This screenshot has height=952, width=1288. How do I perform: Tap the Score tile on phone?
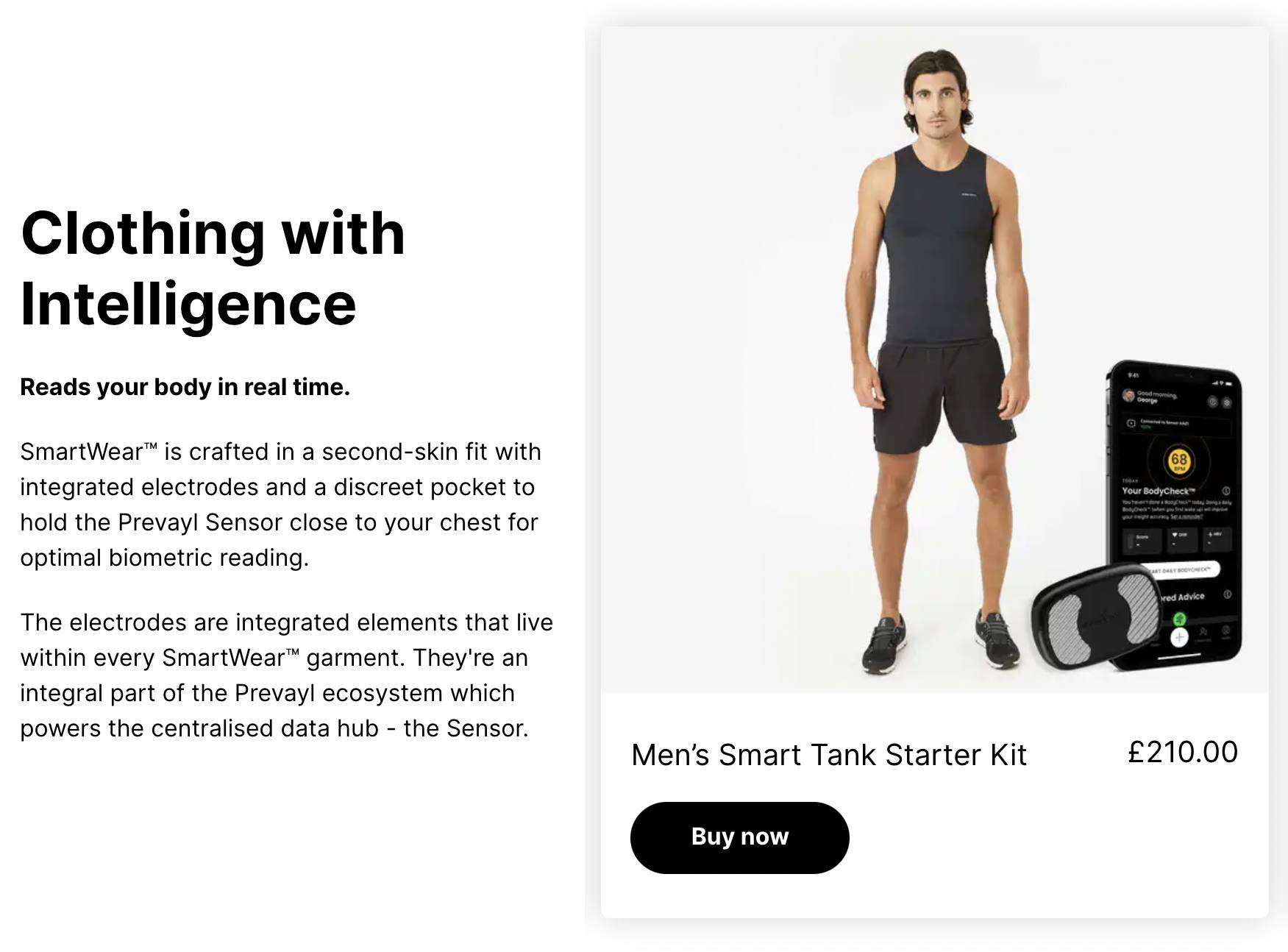click(1142, 541)
